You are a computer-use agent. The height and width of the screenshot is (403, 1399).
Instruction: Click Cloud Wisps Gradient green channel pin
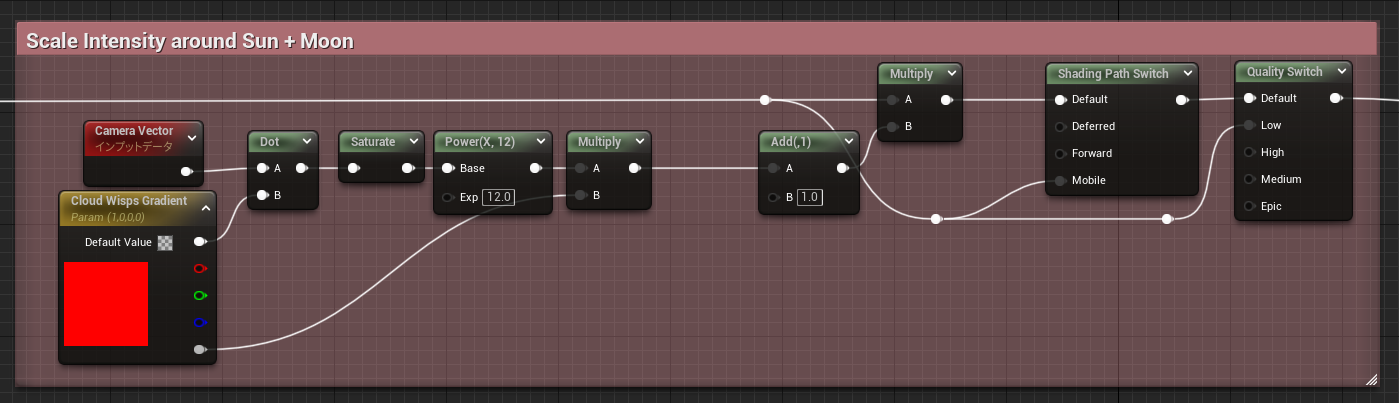200,295
